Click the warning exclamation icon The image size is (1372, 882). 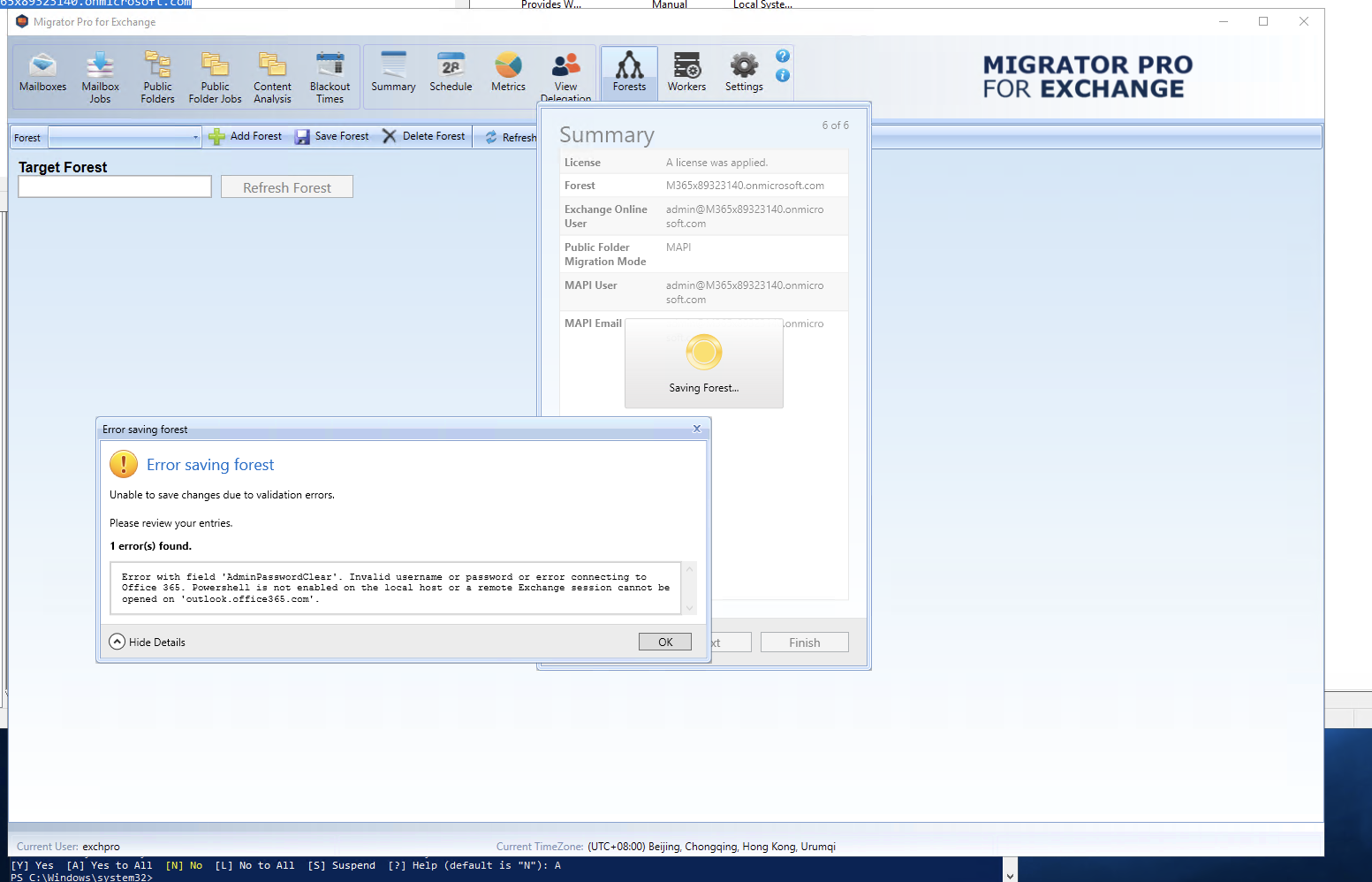pos(124,464)
